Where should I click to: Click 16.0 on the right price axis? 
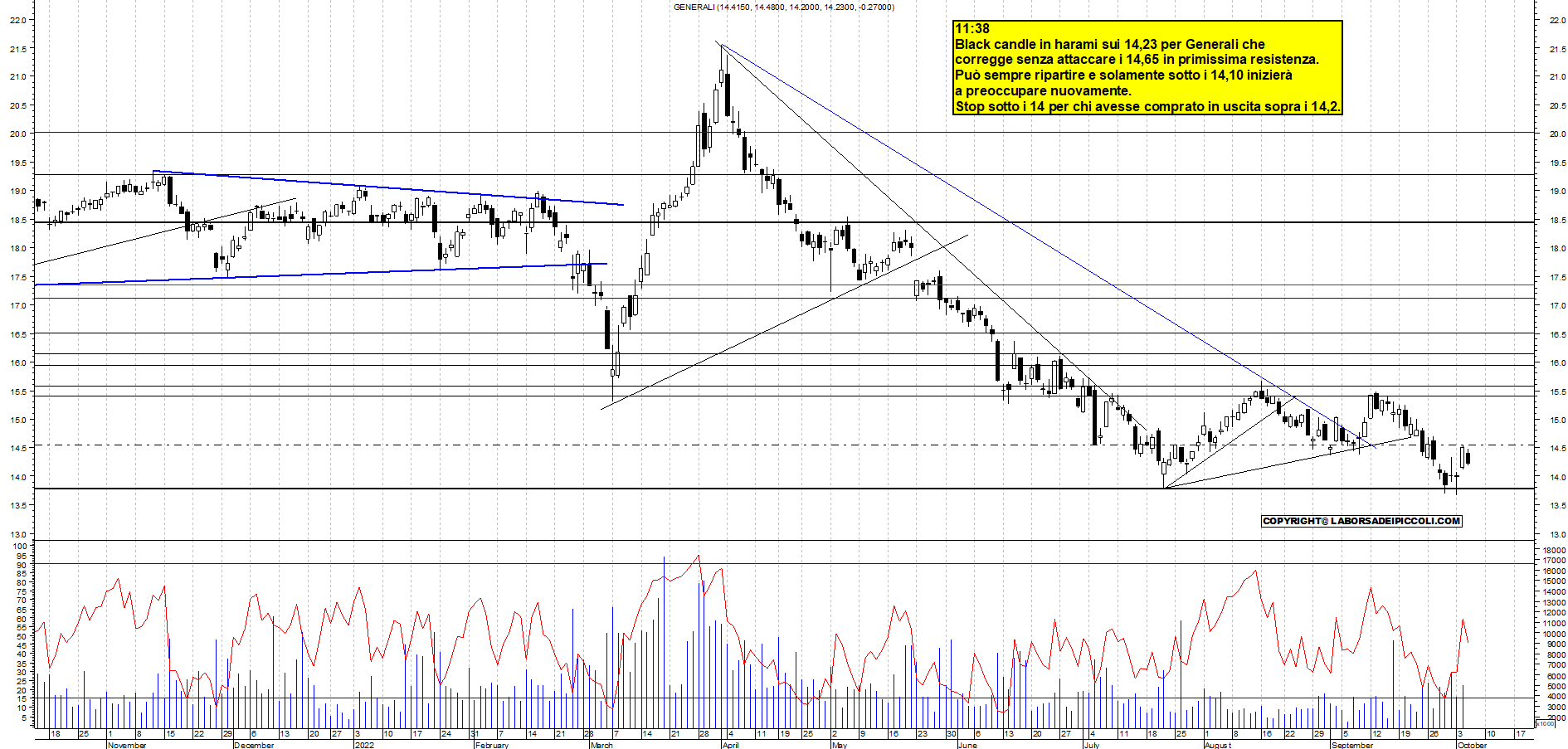pos(1557,363)
